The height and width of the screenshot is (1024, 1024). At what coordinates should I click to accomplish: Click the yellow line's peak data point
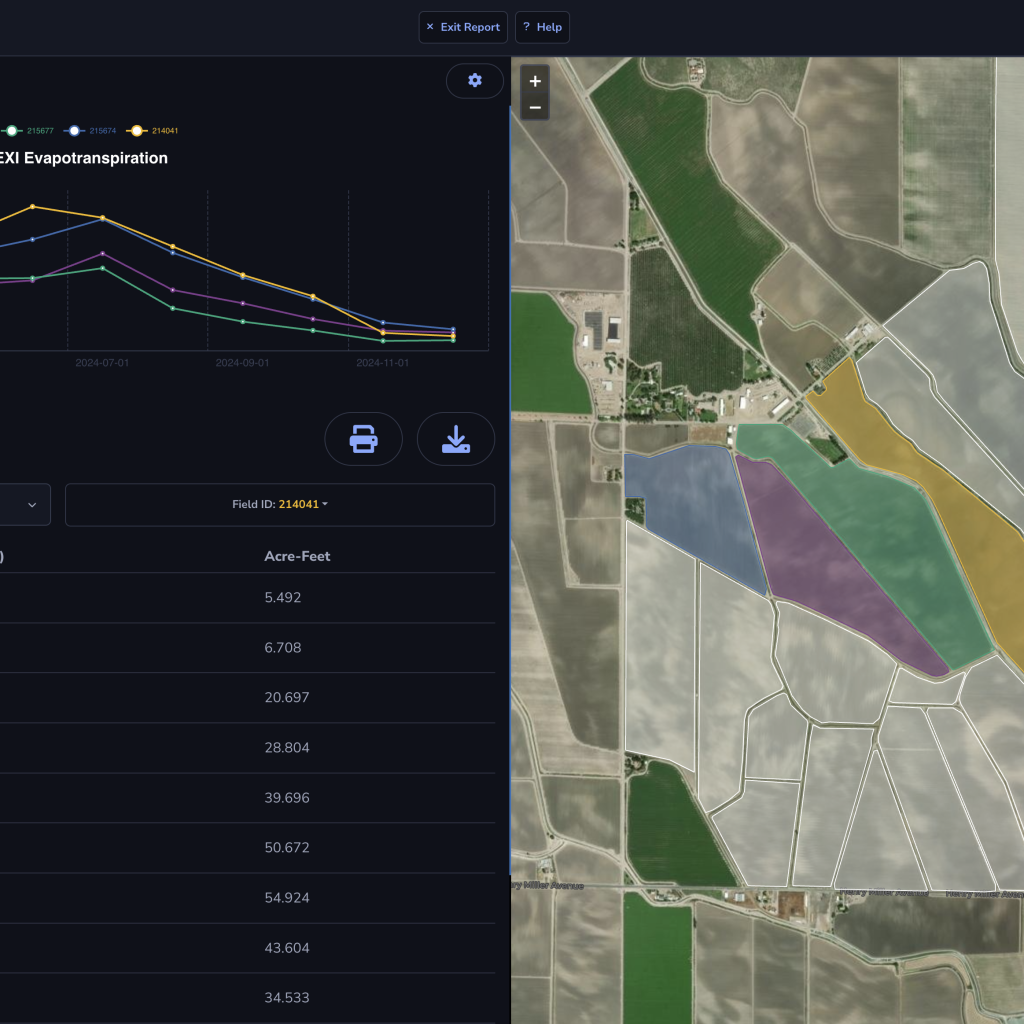tap(33, 206)
